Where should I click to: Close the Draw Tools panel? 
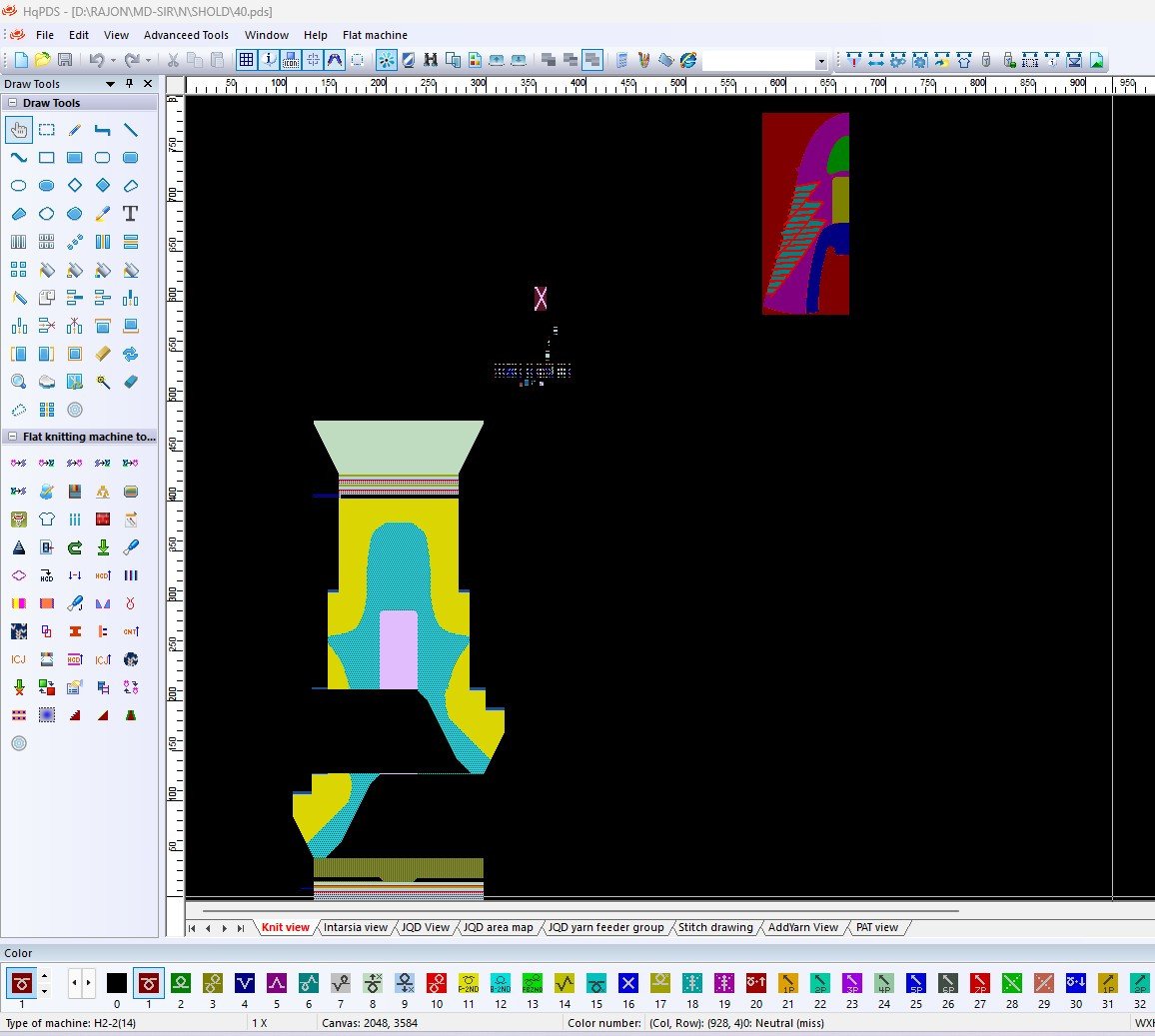tap(148, 84)
